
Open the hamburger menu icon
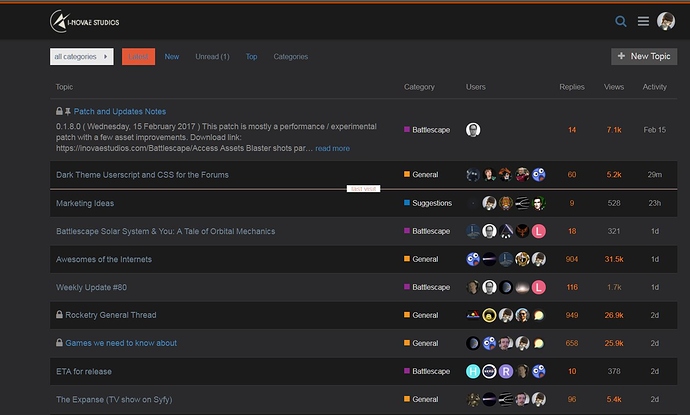[x=643, y=21]
